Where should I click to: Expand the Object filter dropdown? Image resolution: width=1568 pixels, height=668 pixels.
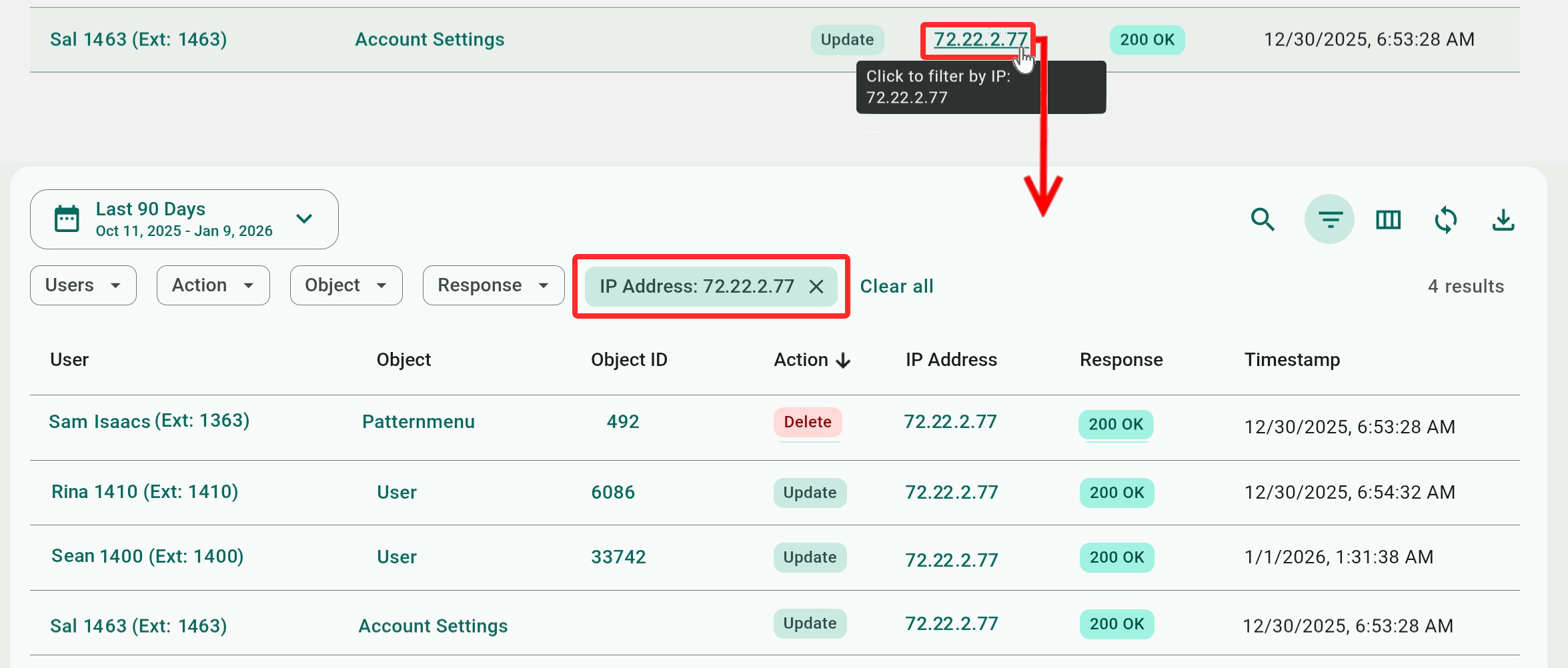click(x=346, y=285)
